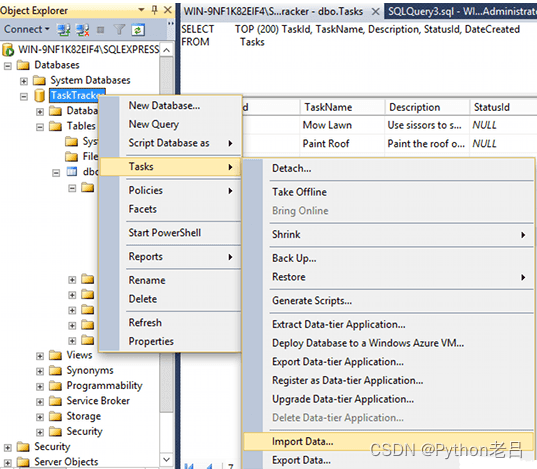Collapse the Databases tree node
Image resolution: width=537 pixels, height=469 pixels.
[8, 66]
